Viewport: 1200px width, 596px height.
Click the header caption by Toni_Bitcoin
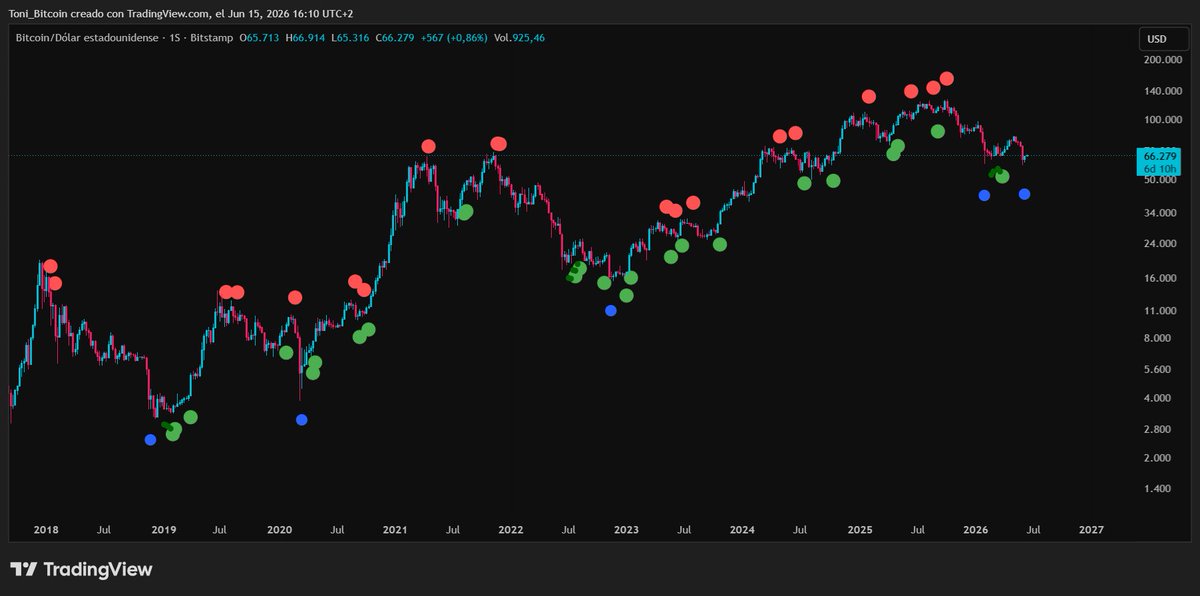182,13
